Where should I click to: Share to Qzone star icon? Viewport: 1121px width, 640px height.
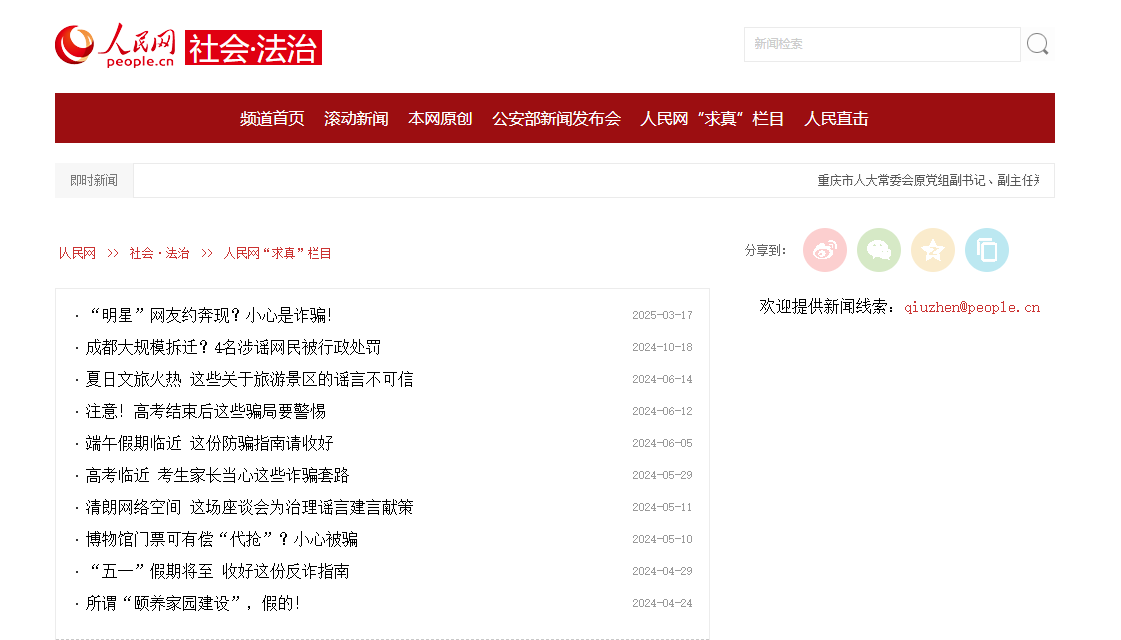[x=933, y=250]
